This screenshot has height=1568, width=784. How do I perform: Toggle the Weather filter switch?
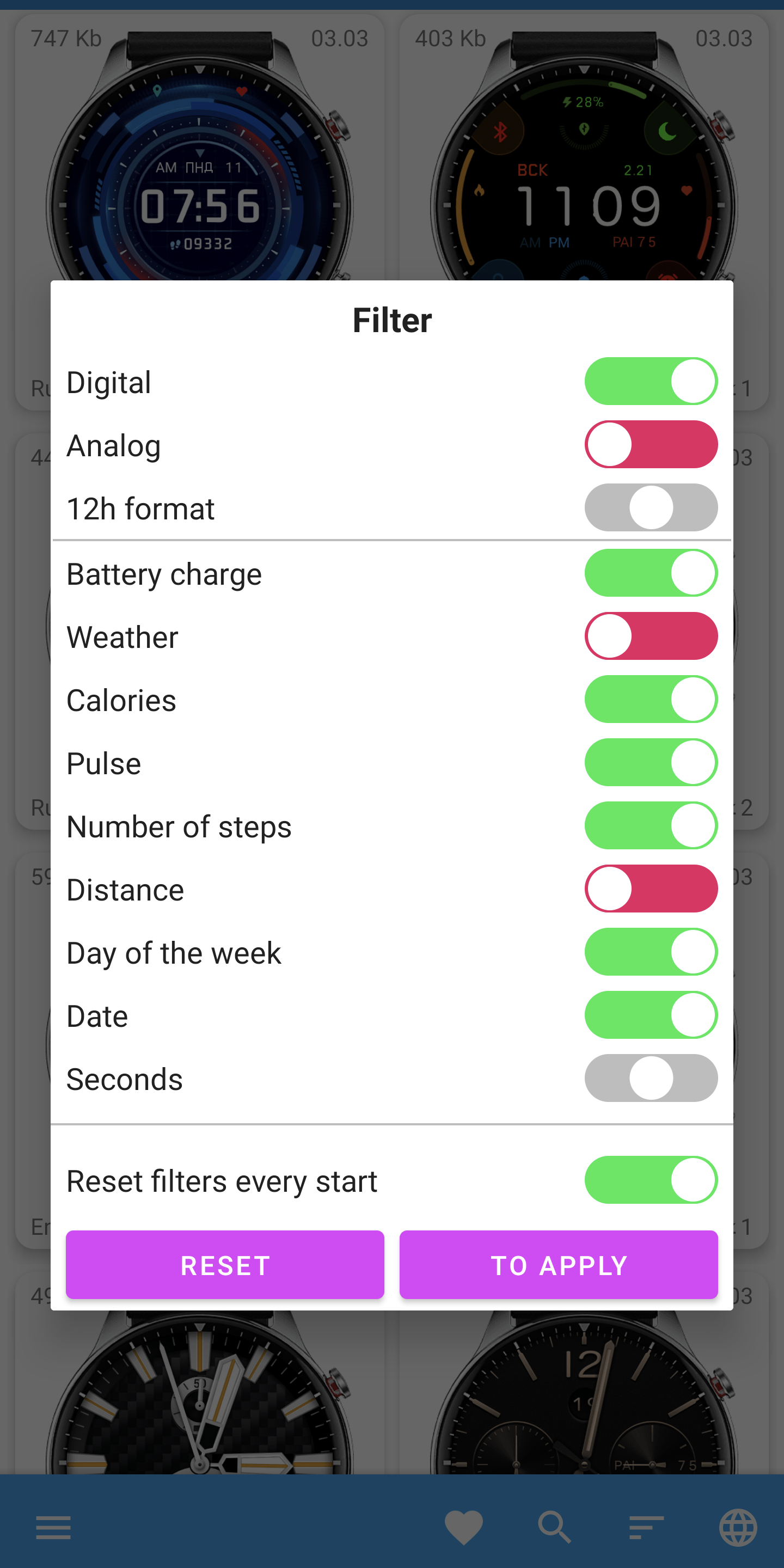point(651,636)
